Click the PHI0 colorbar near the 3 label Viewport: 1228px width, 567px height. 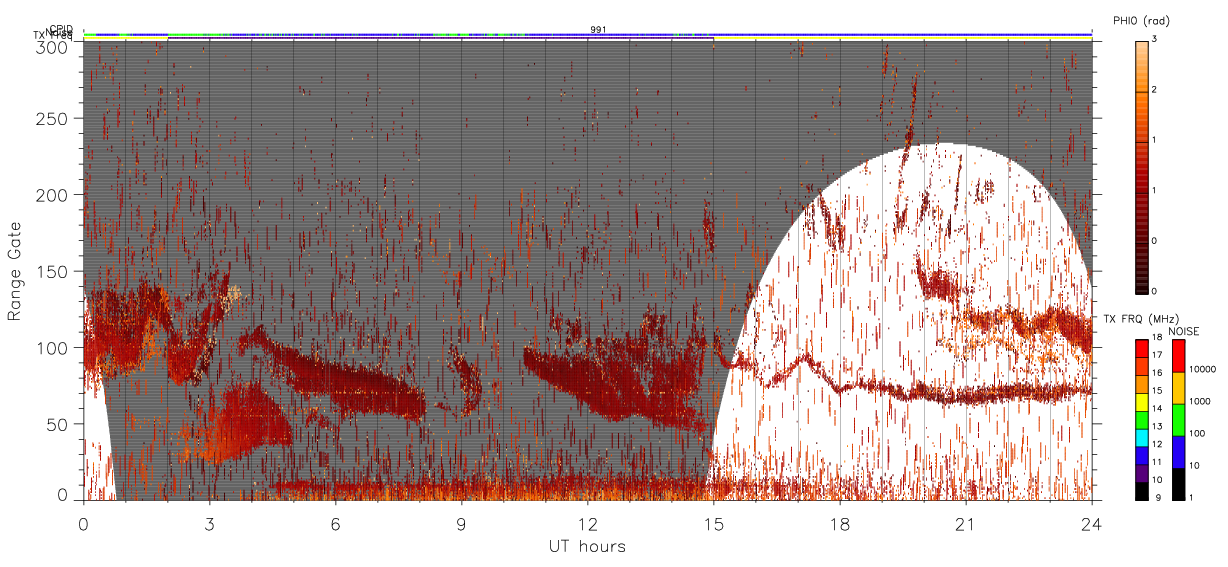tap(1141, 46)
